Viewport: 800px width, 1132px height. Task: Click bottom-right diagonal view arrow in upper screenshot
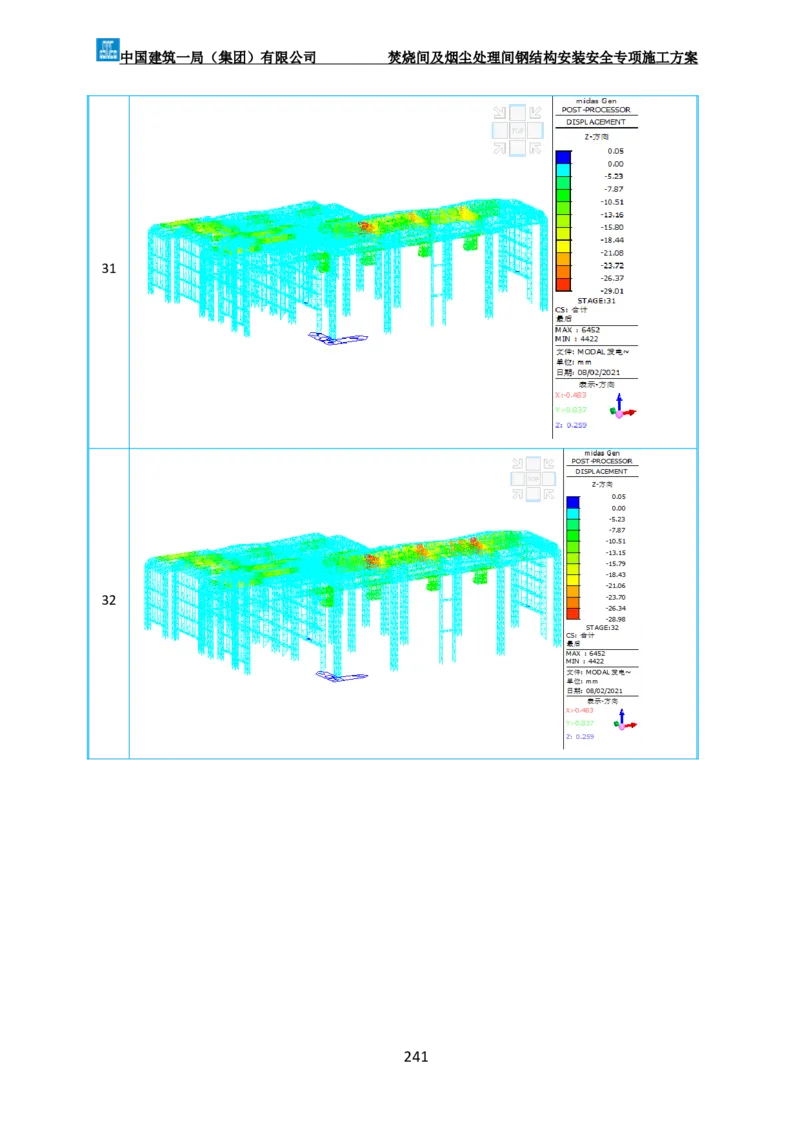(535, 148)
